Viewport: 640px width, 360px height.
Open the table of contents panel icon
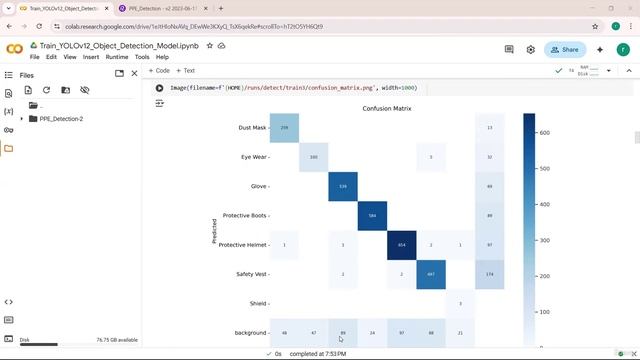point(9,75)
